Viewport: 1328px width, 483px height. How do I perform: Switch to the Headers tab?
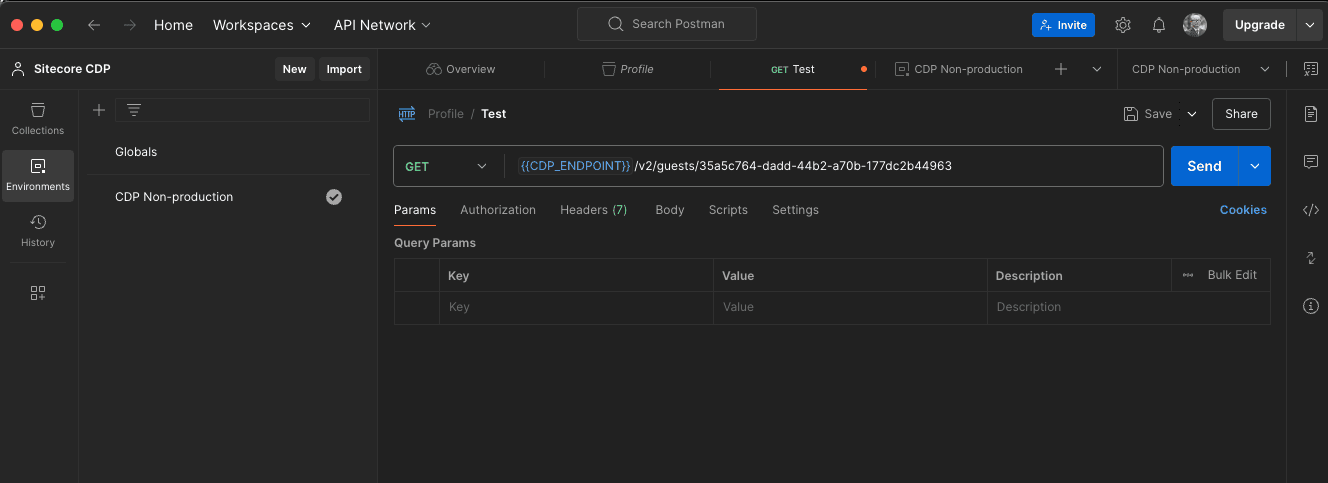coord(593,210)
